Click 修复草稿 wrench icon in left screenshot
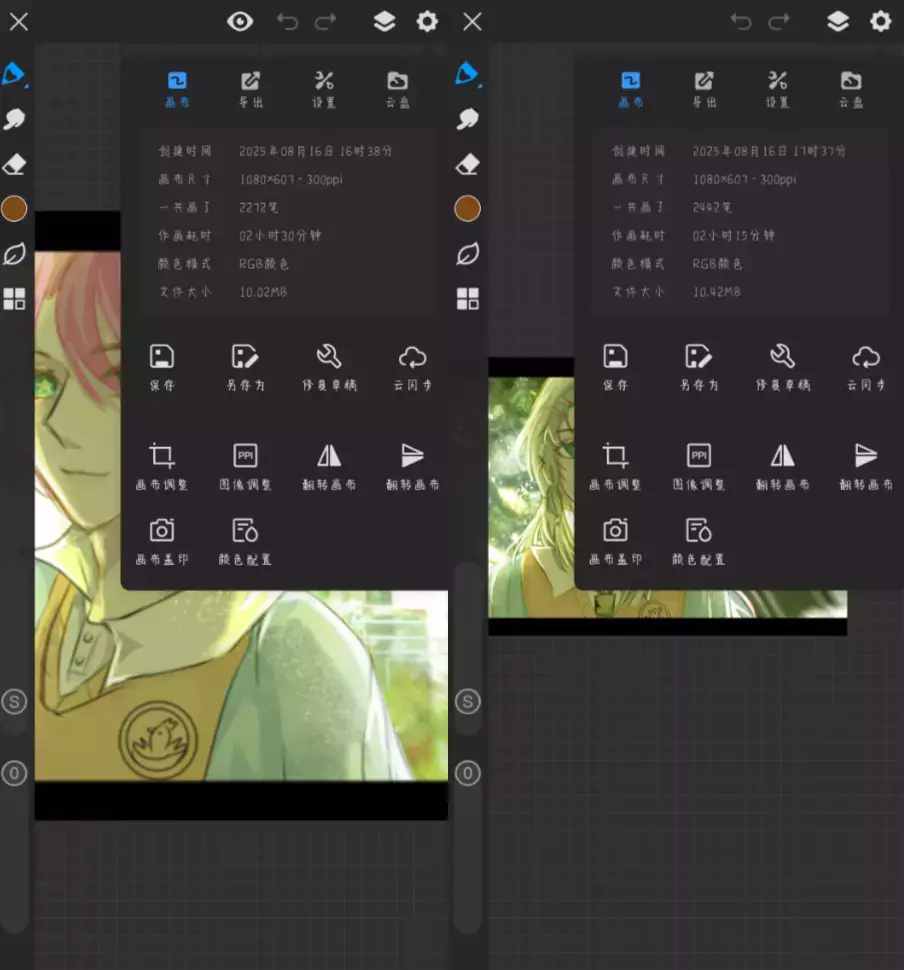This screenshot has width=904, height=970. pyautogui.click(x=329, y=368)
